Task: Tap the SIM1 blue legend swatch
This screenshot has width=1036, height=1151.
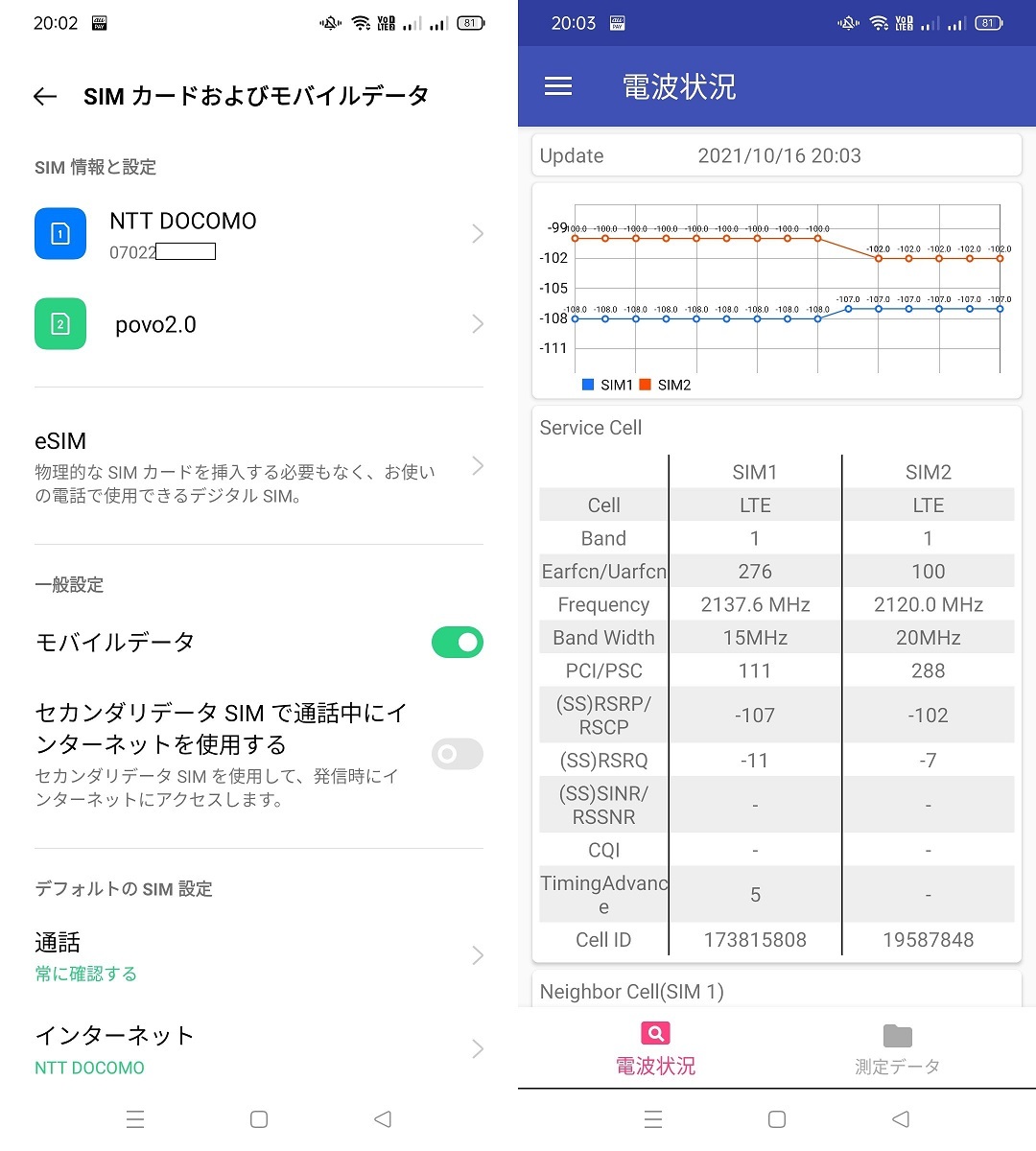Action: click(588, 385)
